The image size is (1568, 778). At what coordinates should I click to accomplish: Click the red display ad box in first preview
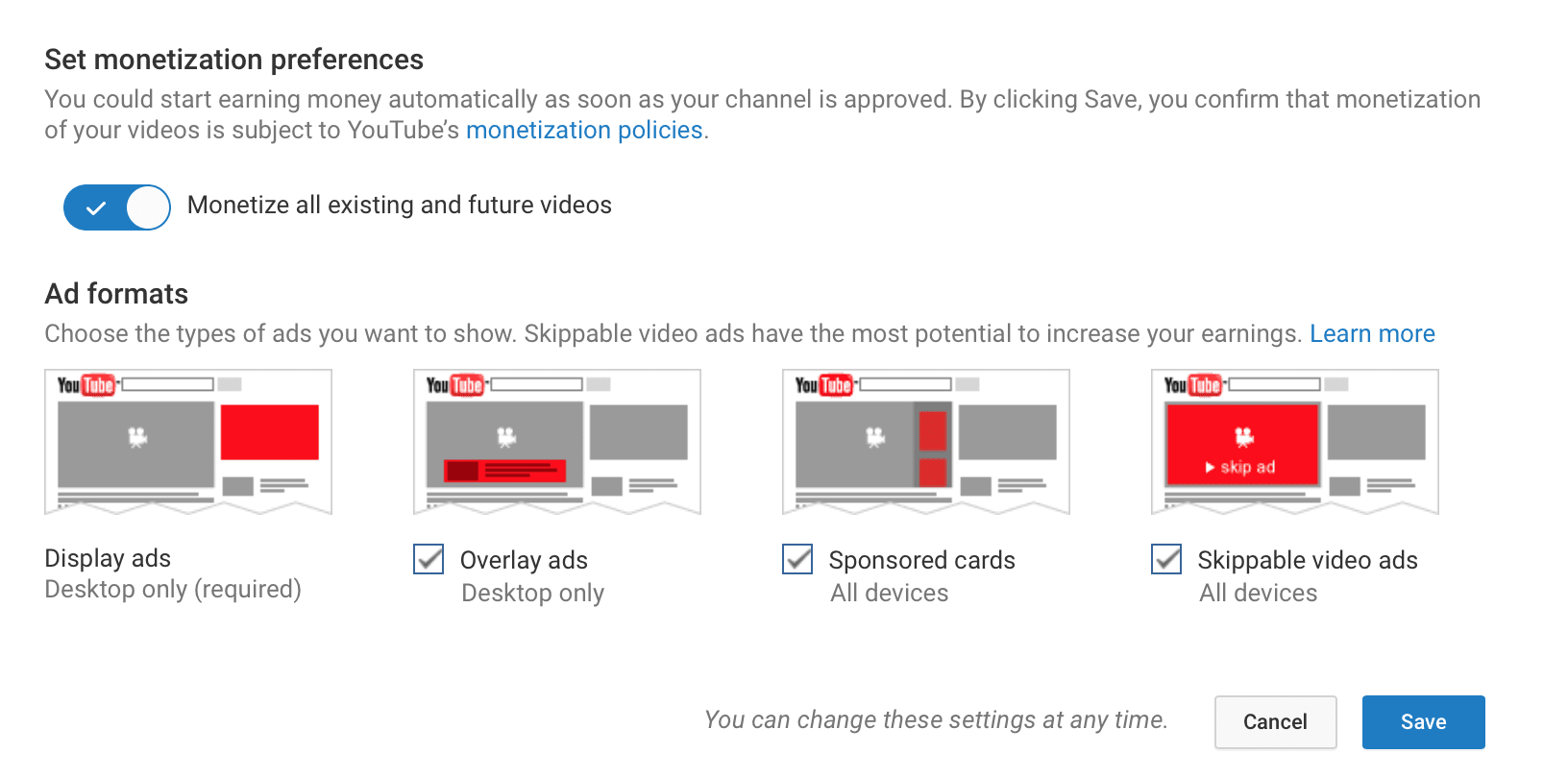tap(269, 432)
